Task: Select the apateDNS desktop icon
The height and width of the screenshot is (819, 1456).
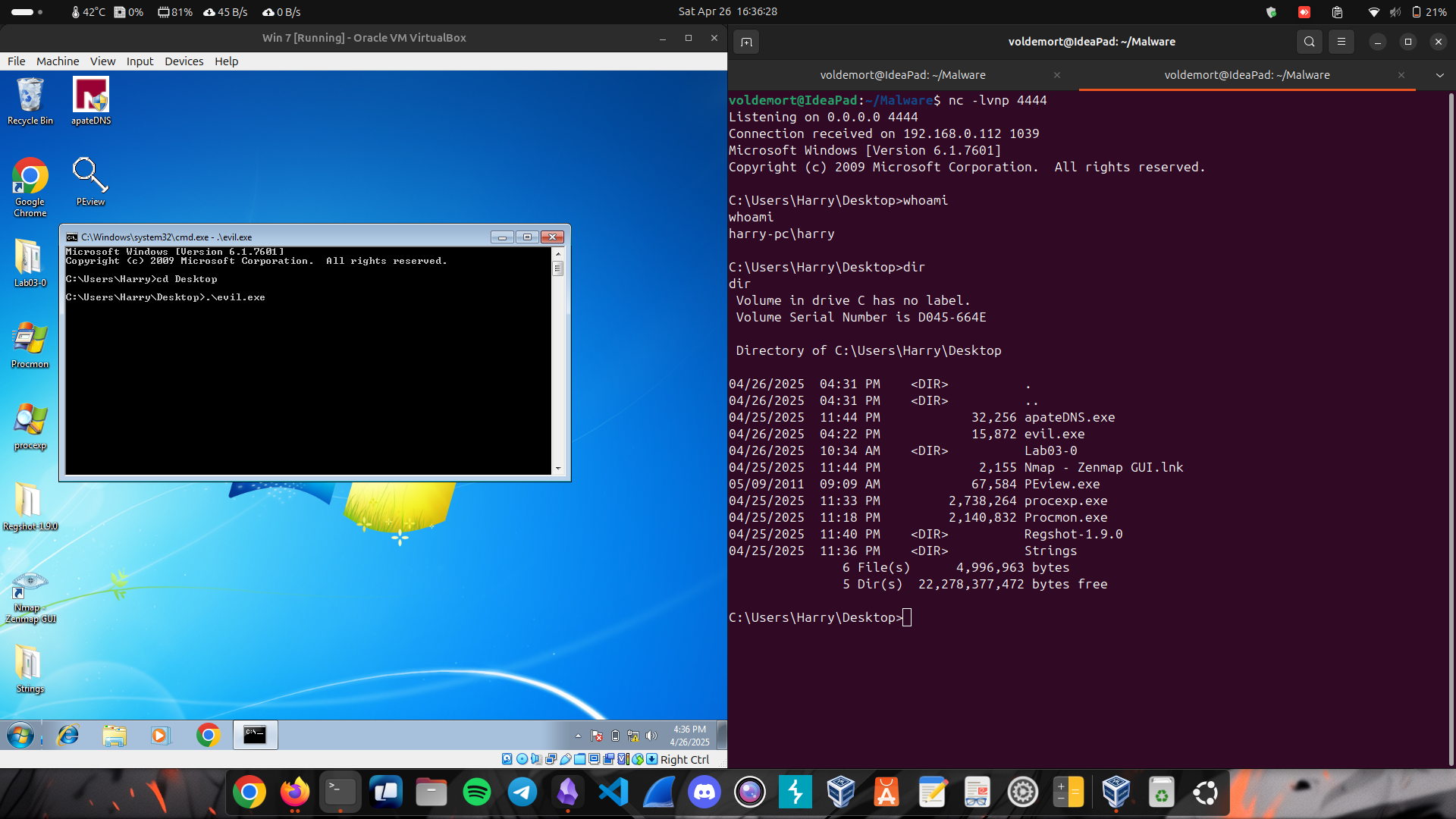Action: tap(91, 101)
